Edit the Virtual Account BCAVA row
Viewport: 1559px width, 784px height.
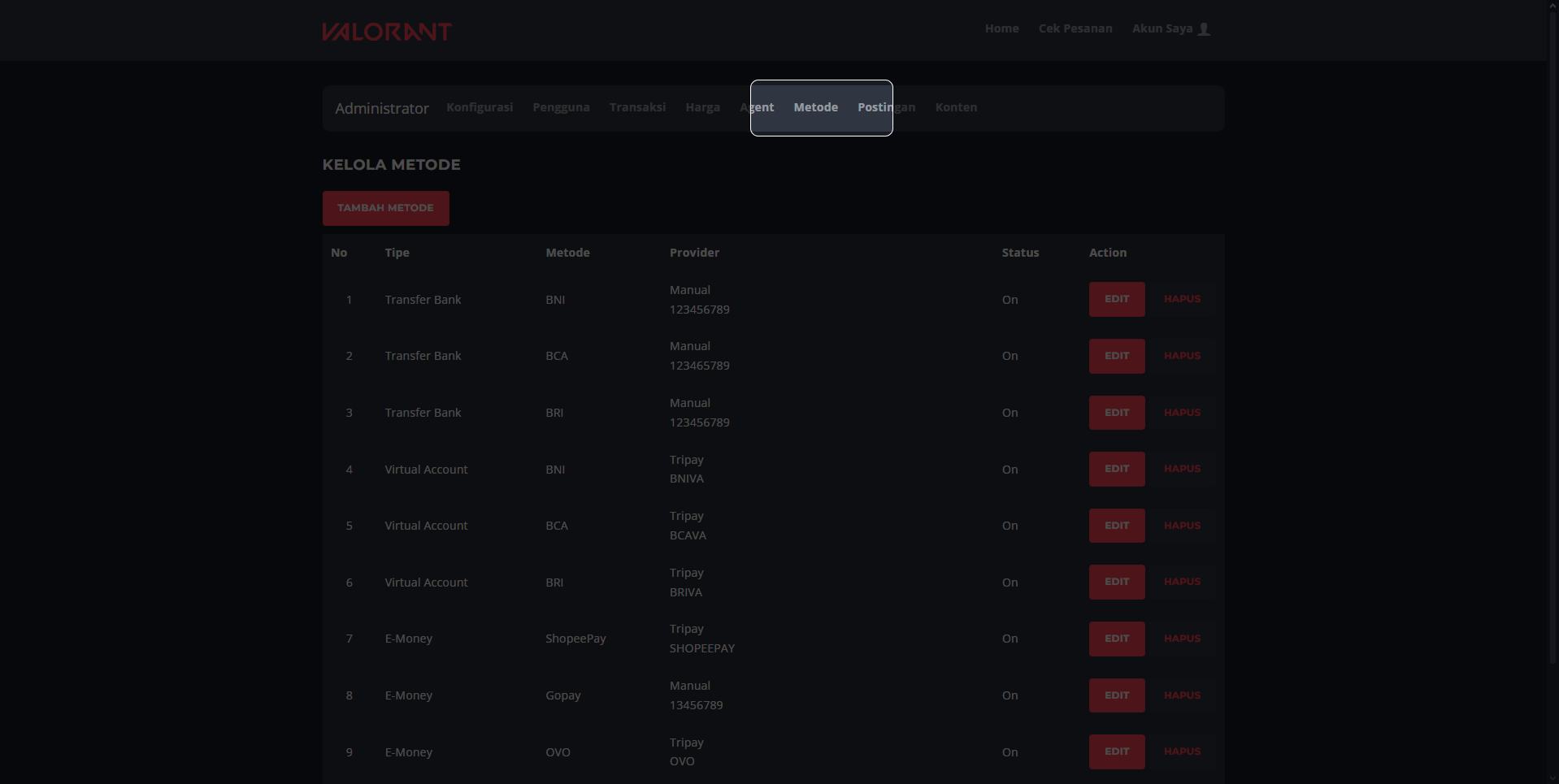(1117, 526)
